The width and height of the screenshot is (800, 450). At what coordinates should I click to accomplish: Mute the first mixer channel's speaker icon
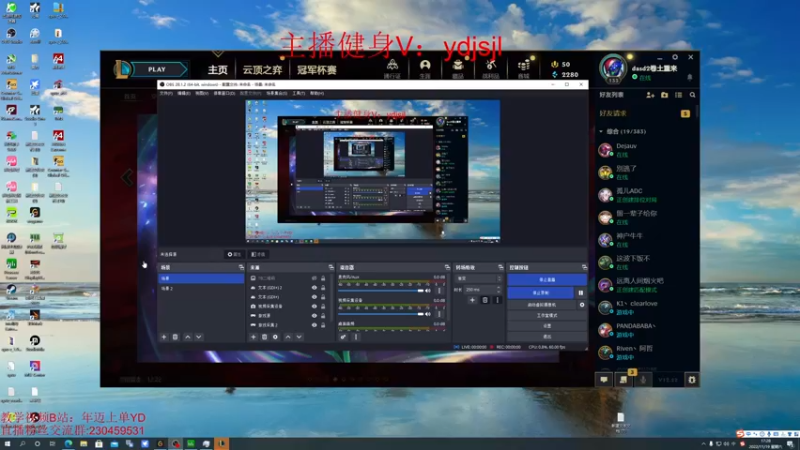[x=428, y=291]
